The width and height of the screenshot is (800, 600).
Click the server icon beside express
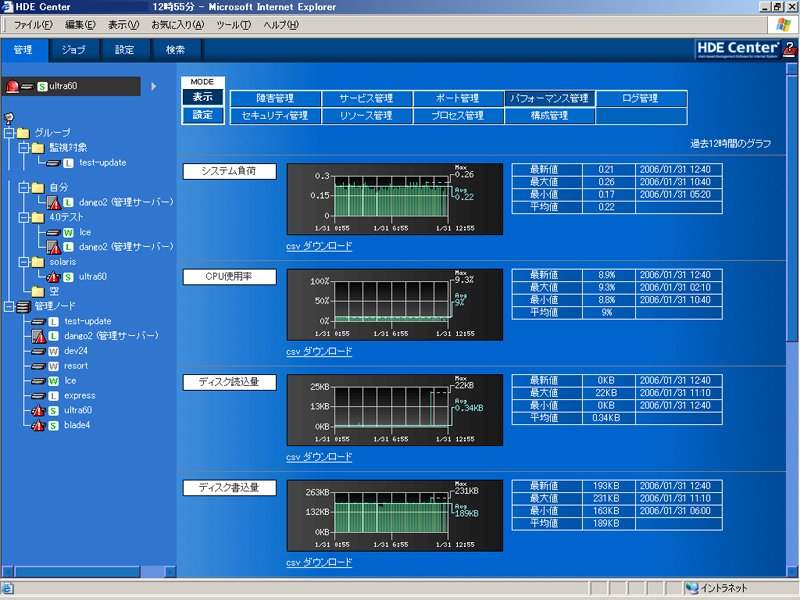pos(38,396)
